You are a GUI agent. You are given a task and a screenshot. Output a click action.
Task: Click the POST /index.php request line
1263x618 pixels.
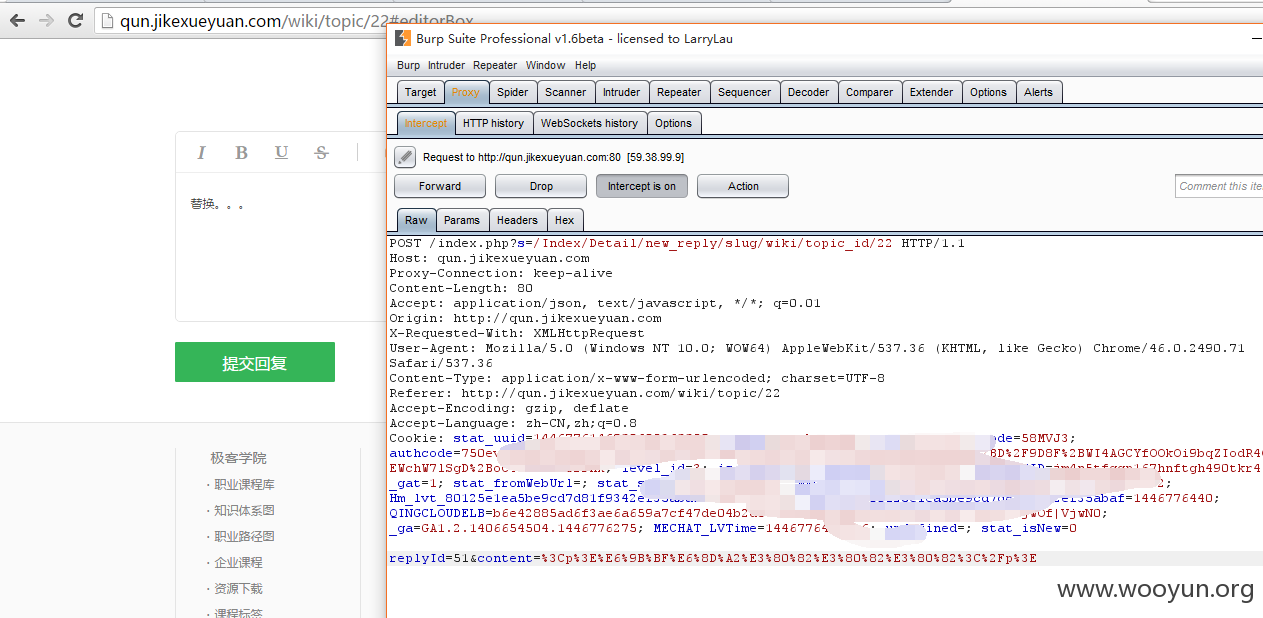pos(677,243)
